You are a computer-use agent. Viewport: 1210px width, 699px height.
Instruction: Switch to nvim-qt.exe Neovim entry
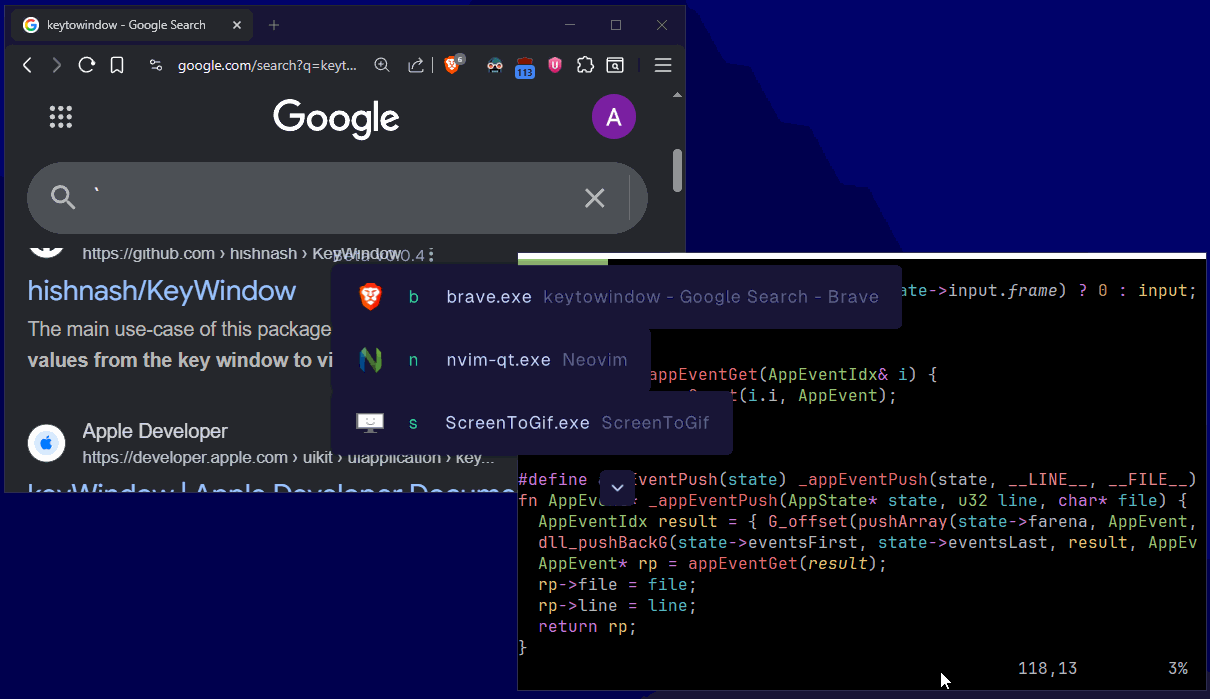click(491, 360)
